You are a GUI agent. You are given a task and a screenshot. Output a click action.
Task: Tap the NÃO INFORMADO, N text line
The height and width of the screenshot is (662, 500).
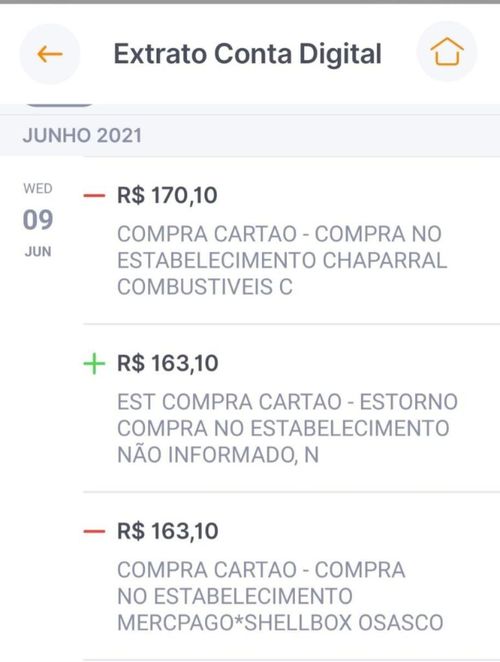218,455
